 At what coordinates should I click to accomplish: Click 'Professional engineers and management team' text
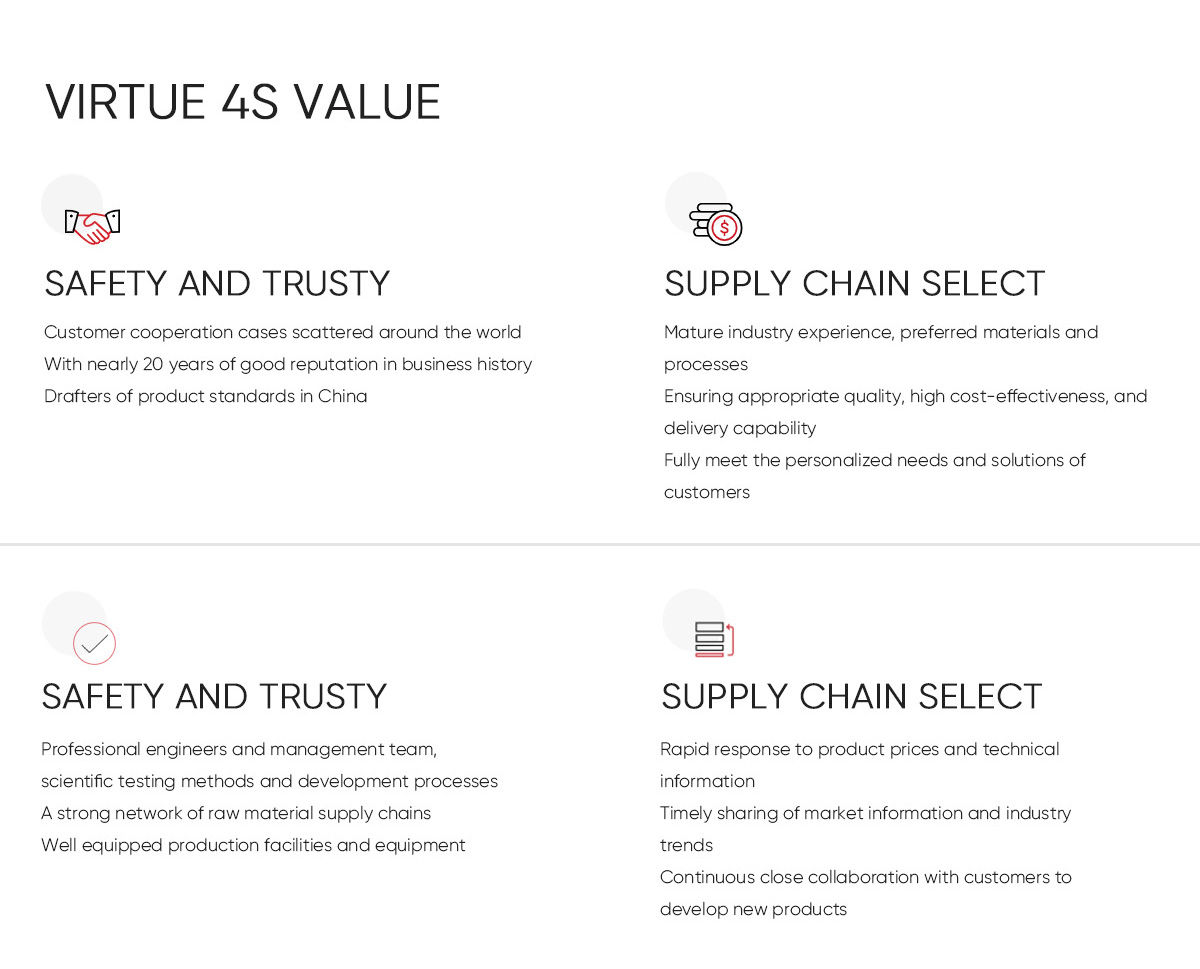click(x=239, y=749)
